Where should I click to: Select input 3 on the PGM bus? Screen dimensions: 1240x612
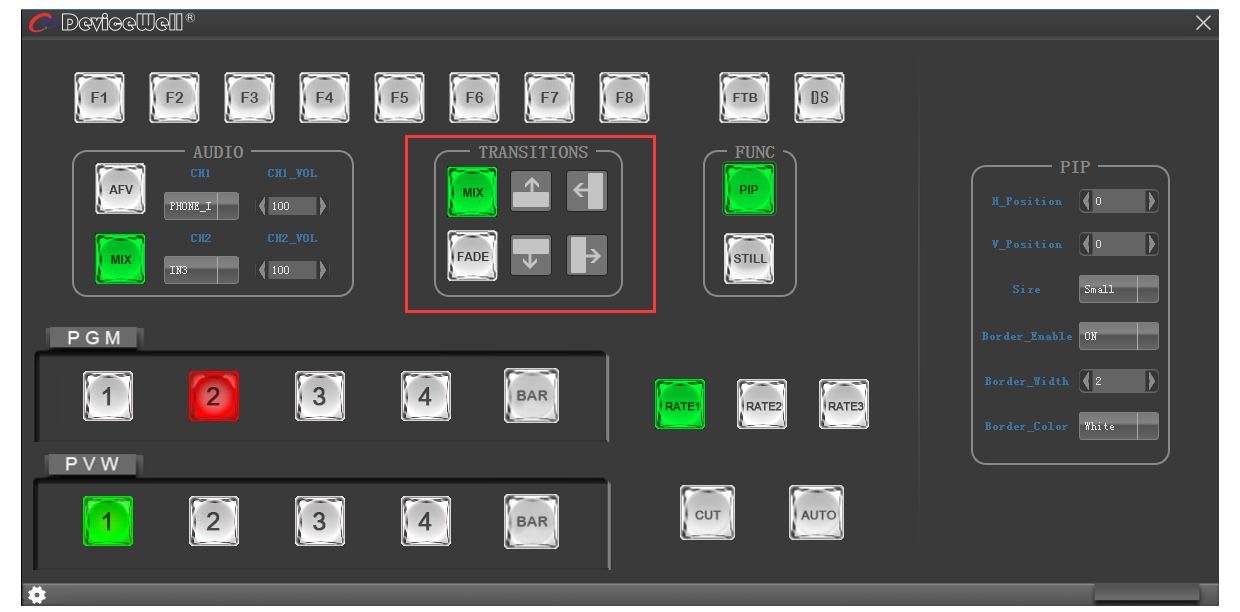tap(320, 396)
